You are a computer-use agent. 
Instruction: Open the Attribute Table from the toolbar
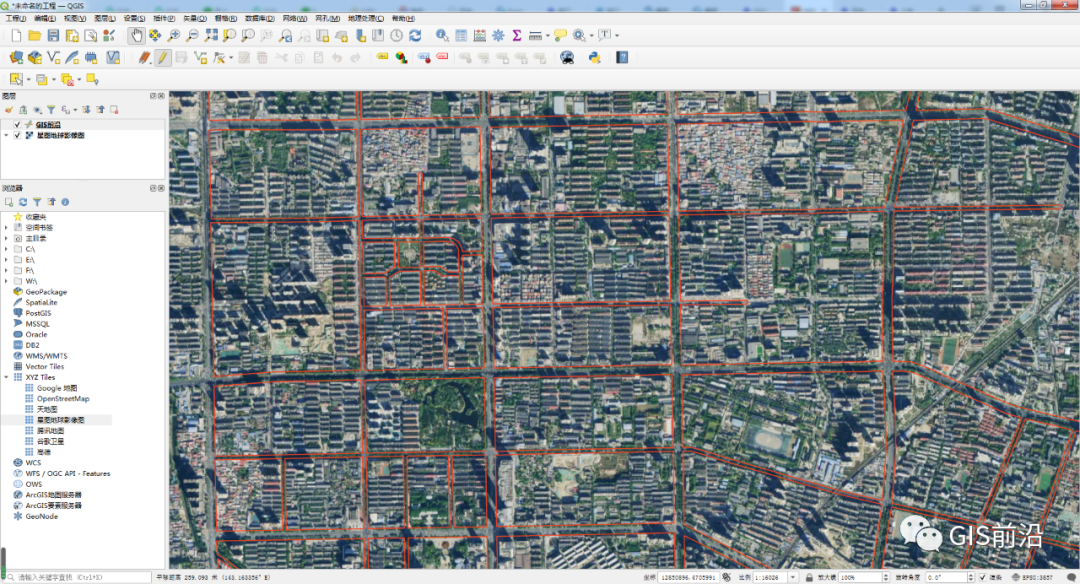(x=460, y=35)
